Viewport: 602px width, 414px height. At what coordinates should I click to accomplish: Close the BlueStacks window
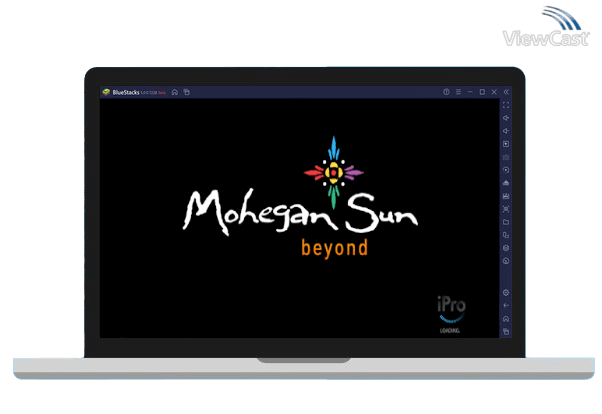coord(494,92)
